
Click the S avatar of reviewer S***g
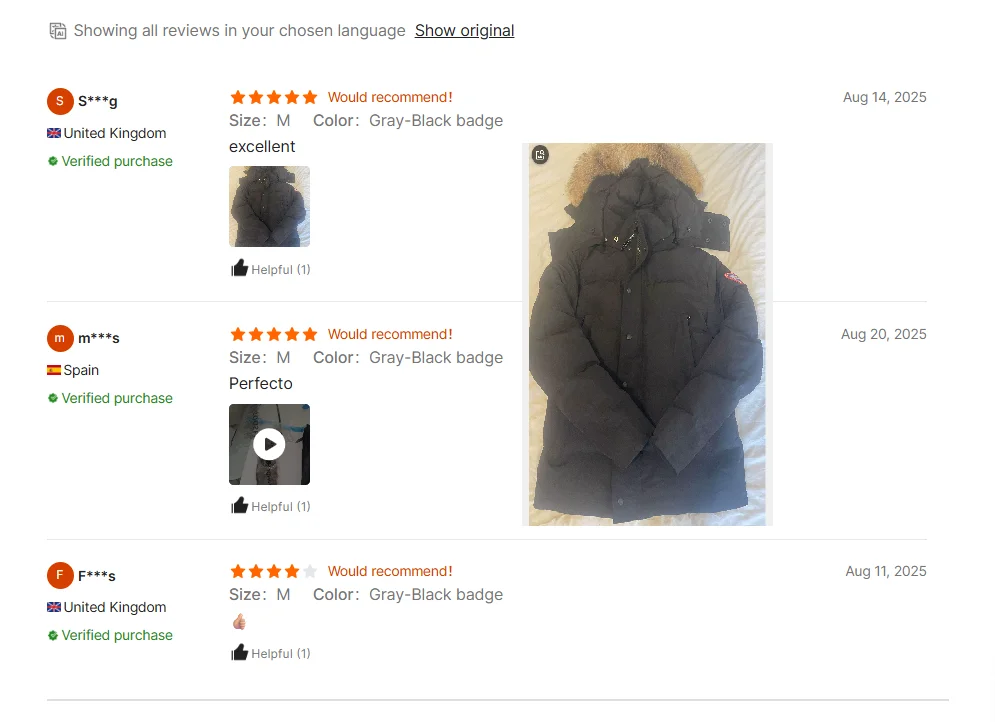point(60,101)
